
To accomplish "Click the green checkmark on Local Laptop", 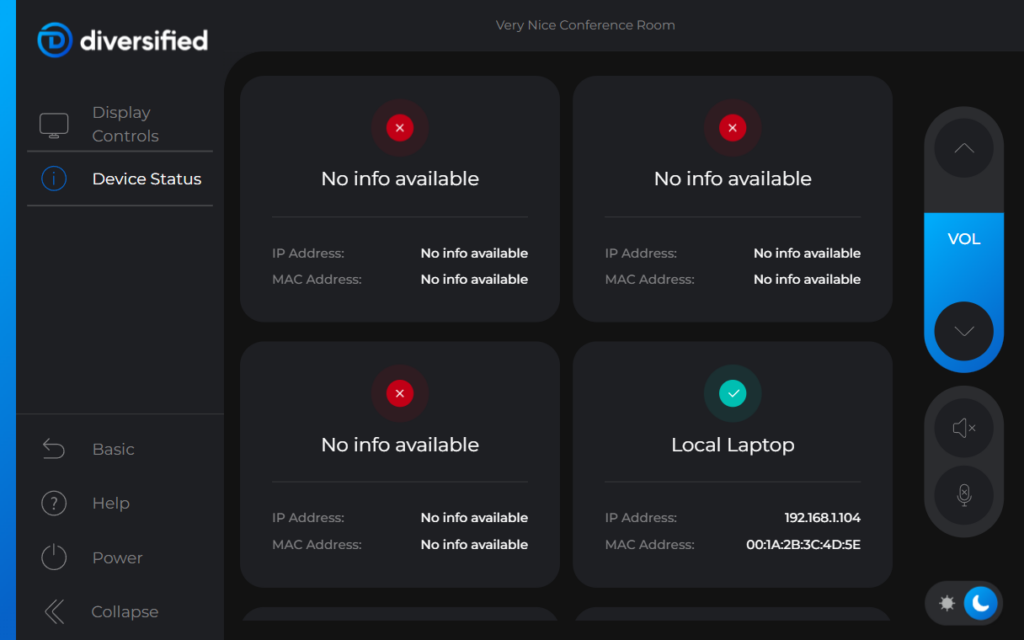I will click(x=733, y=394).
